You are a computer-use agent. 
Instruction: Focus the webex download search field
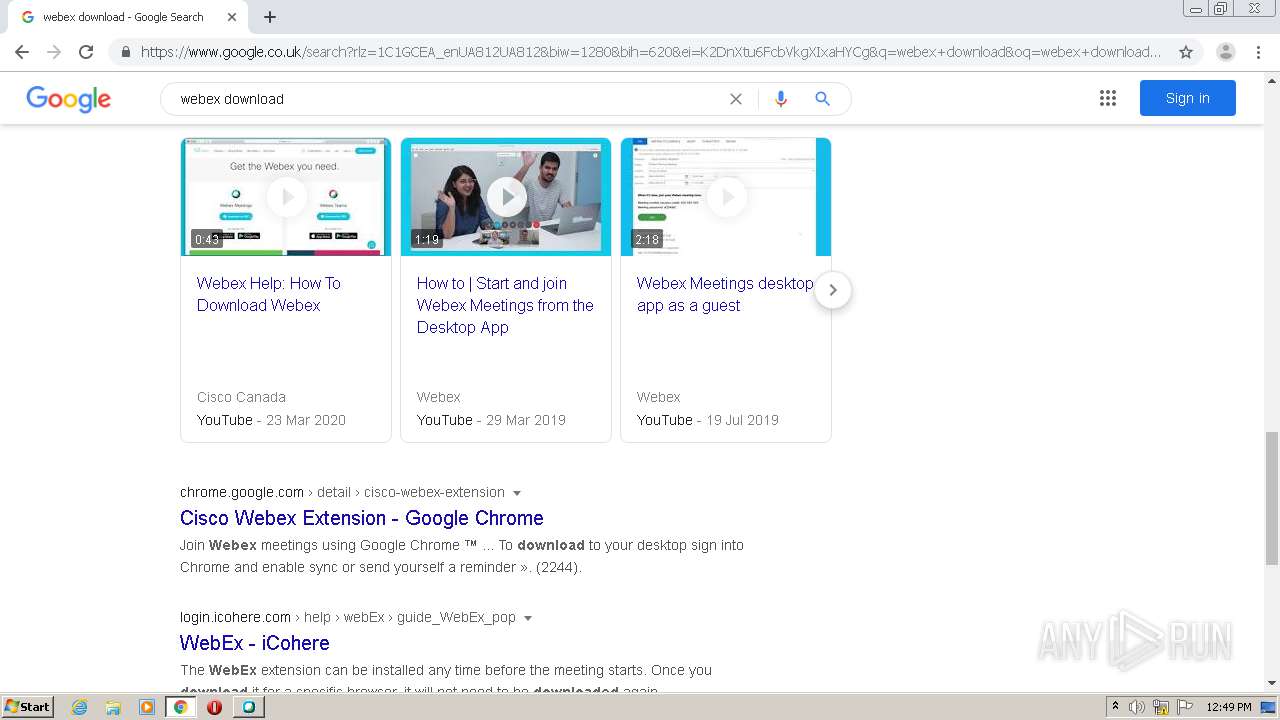point(450,99)
